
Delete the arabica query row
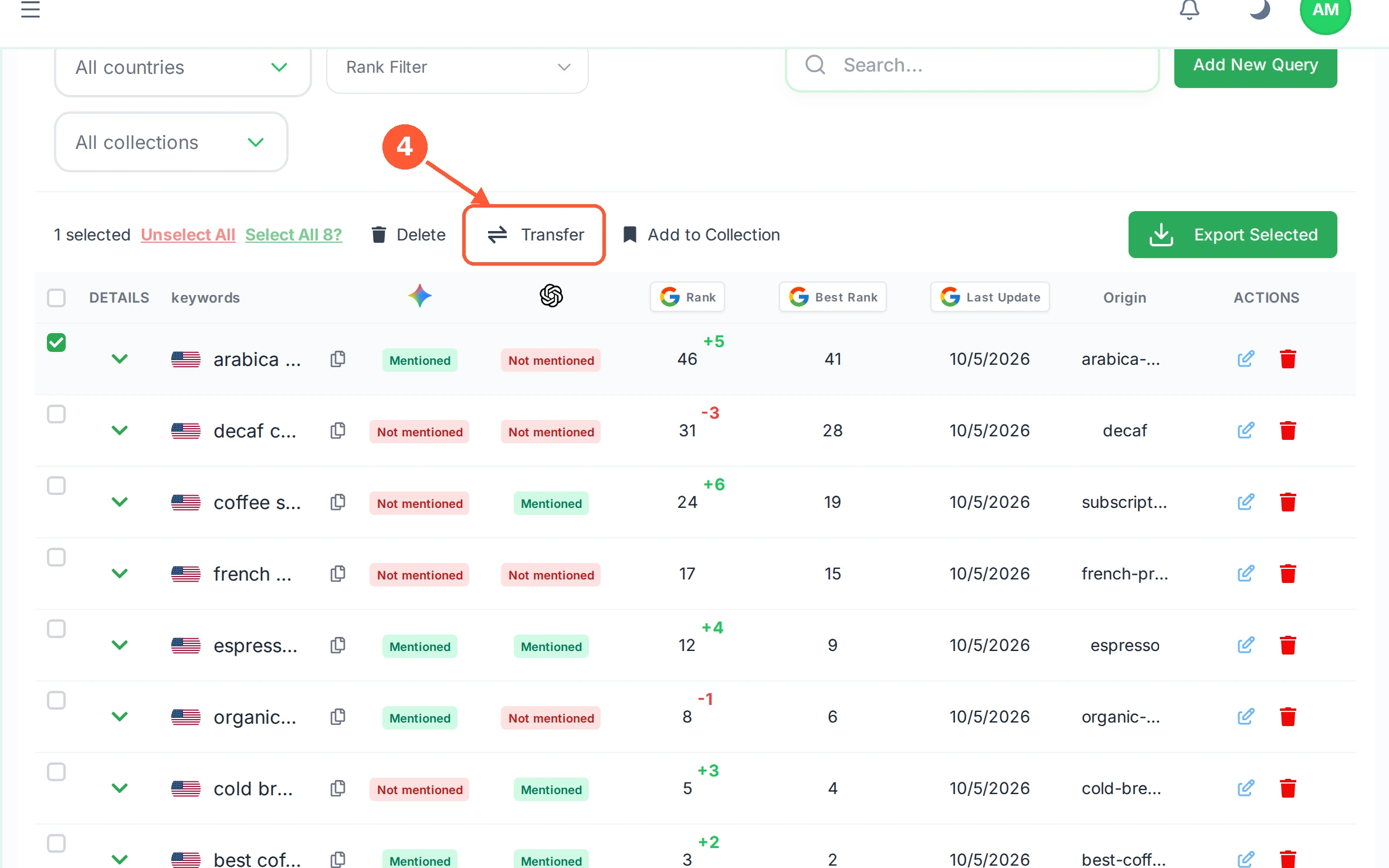[1288, 359]
